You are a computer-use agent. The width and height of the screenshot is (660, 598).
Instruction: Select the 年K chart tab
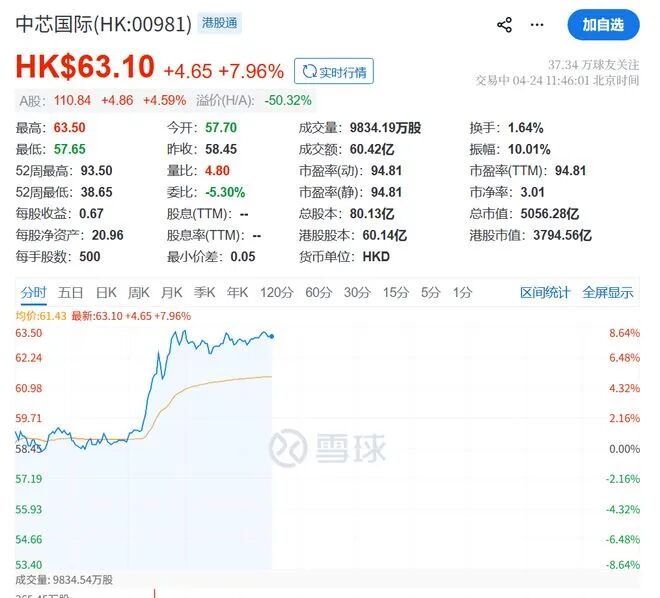click(x=237, y=292)
